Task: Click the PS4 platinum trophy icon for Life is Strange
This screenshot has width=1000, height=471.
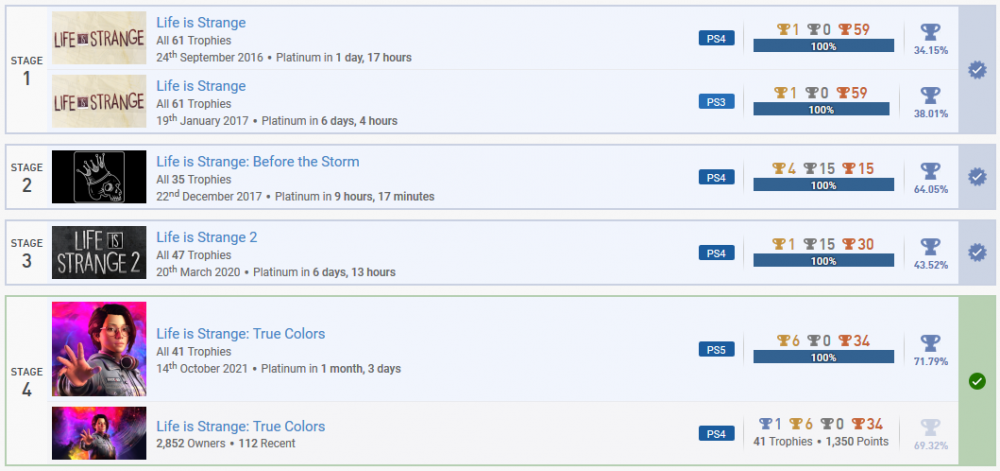Action: tap(930, 31)
